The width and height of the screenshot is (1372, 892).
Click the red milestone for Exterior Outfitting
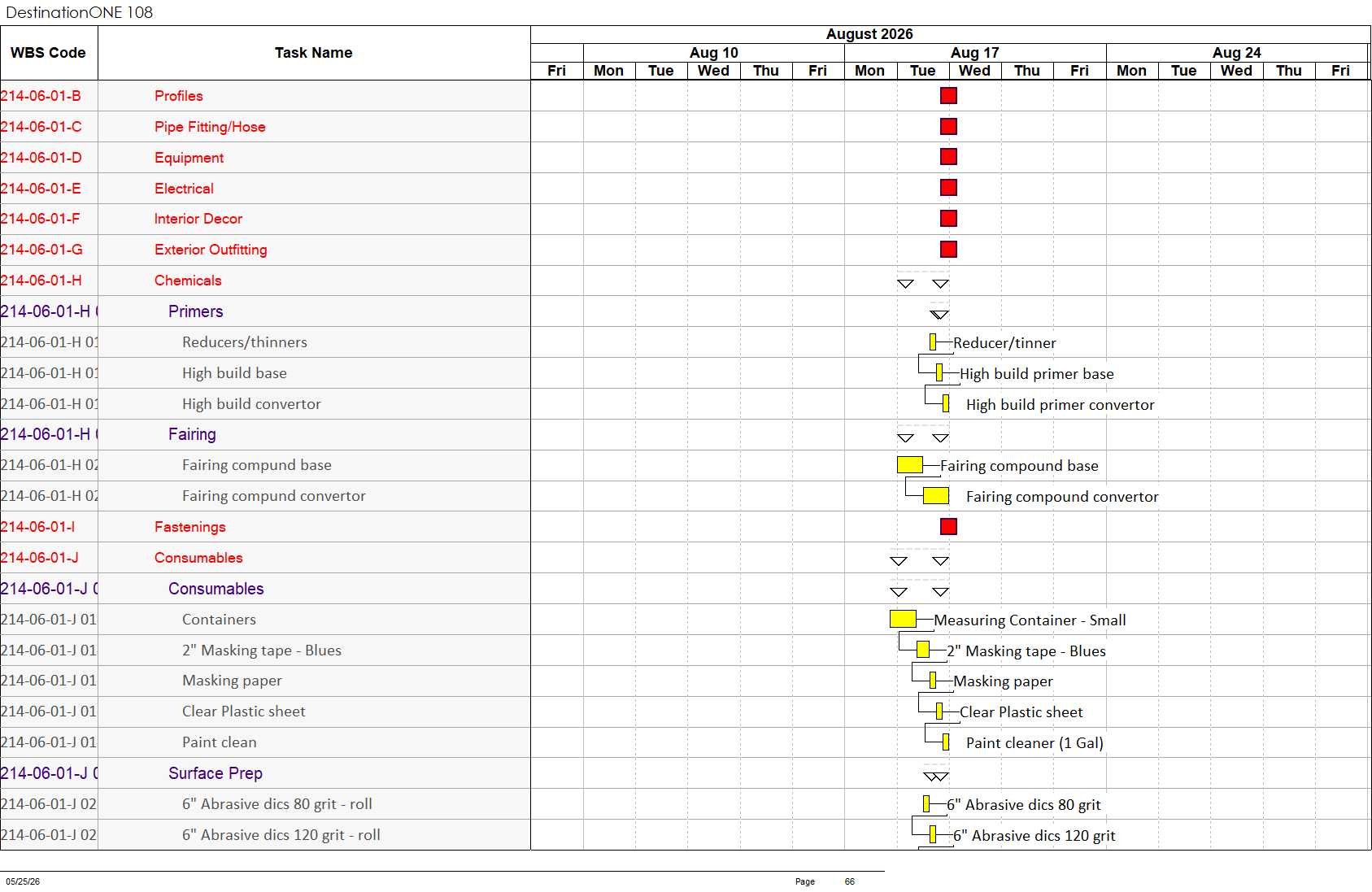pos(948,250)
